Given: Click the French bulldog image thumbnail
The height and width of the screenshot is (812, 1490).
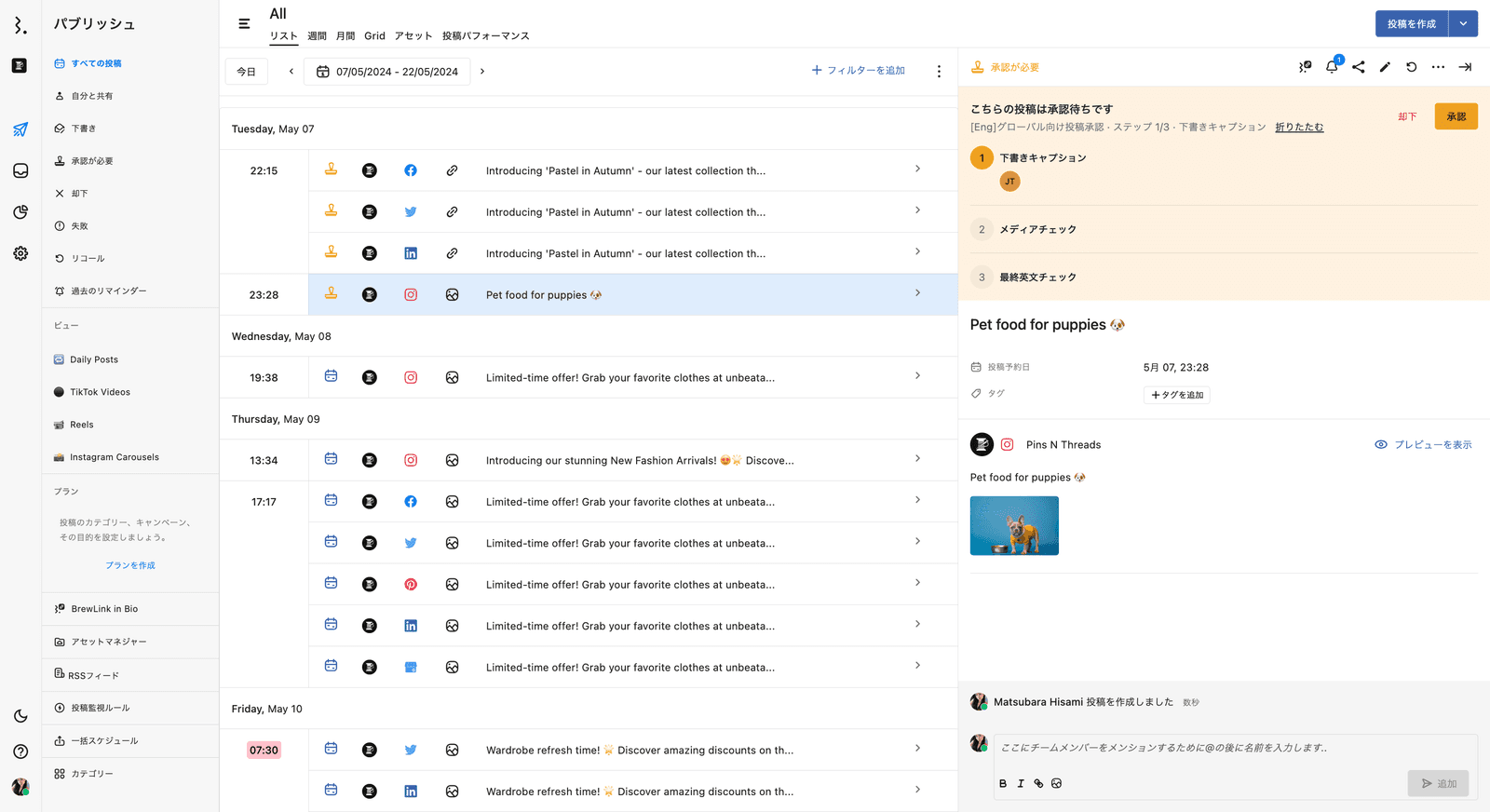Looking at the screenshot, I should coord(1014,526).
